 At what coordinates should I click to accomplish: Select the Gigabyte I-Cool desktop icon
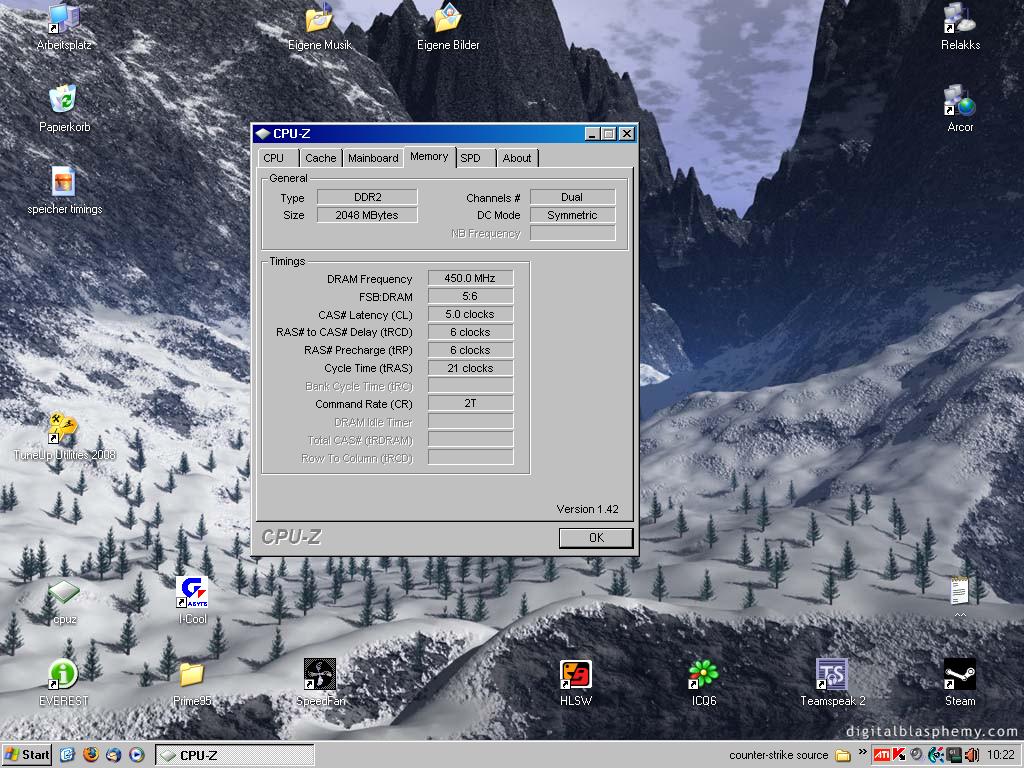192,592
